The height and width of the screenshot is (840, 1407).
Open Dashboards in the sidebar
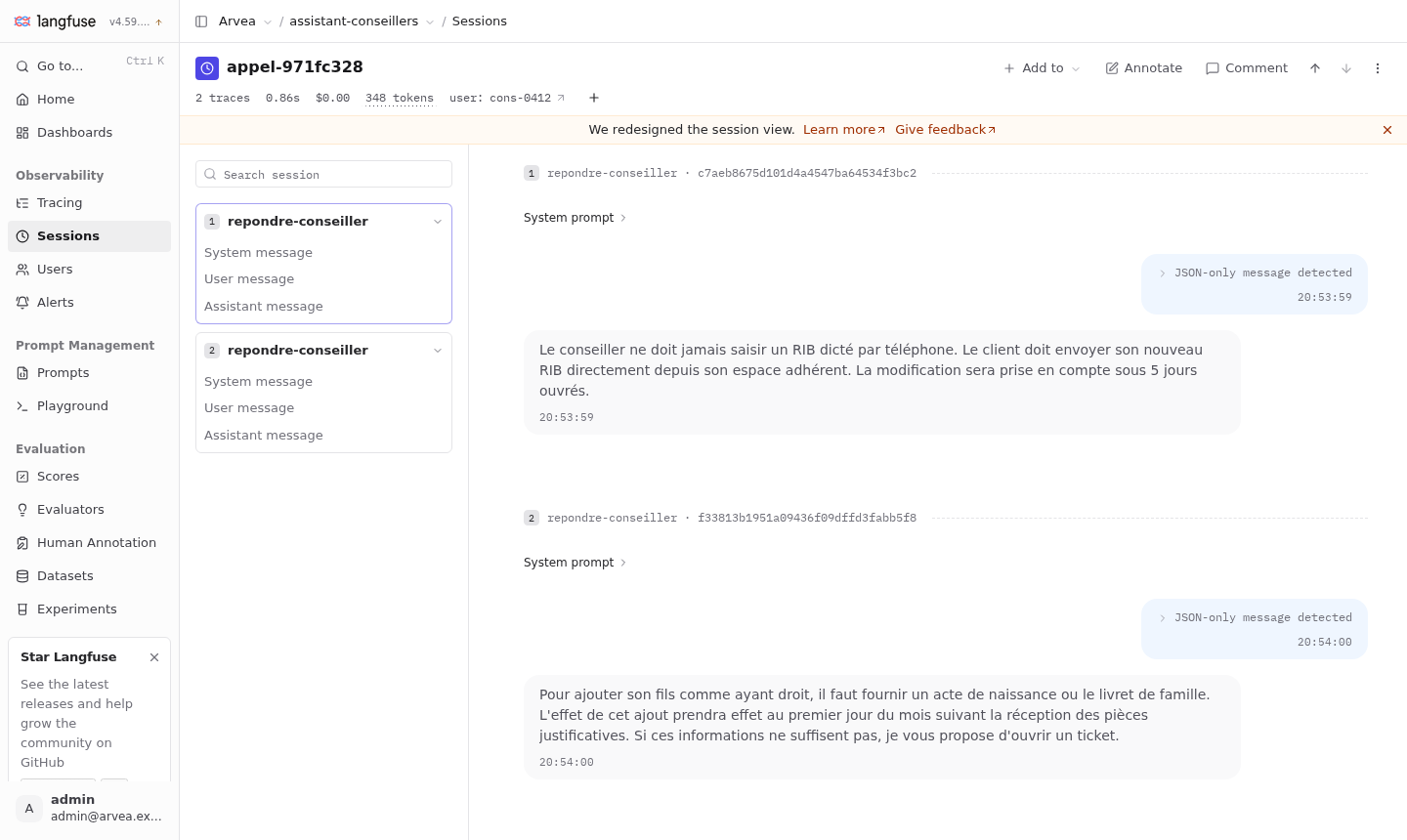89,133
